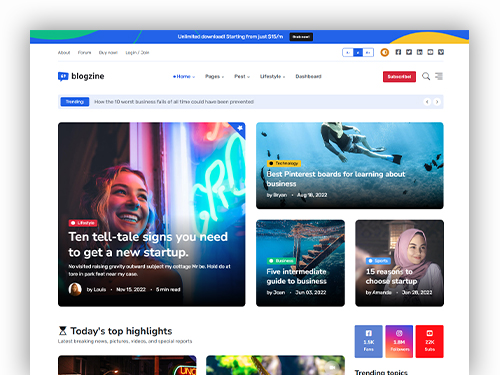The image size is (500, 375).
Task: Visit the Facebook icon in the top bar
Action: click(398, 52)
